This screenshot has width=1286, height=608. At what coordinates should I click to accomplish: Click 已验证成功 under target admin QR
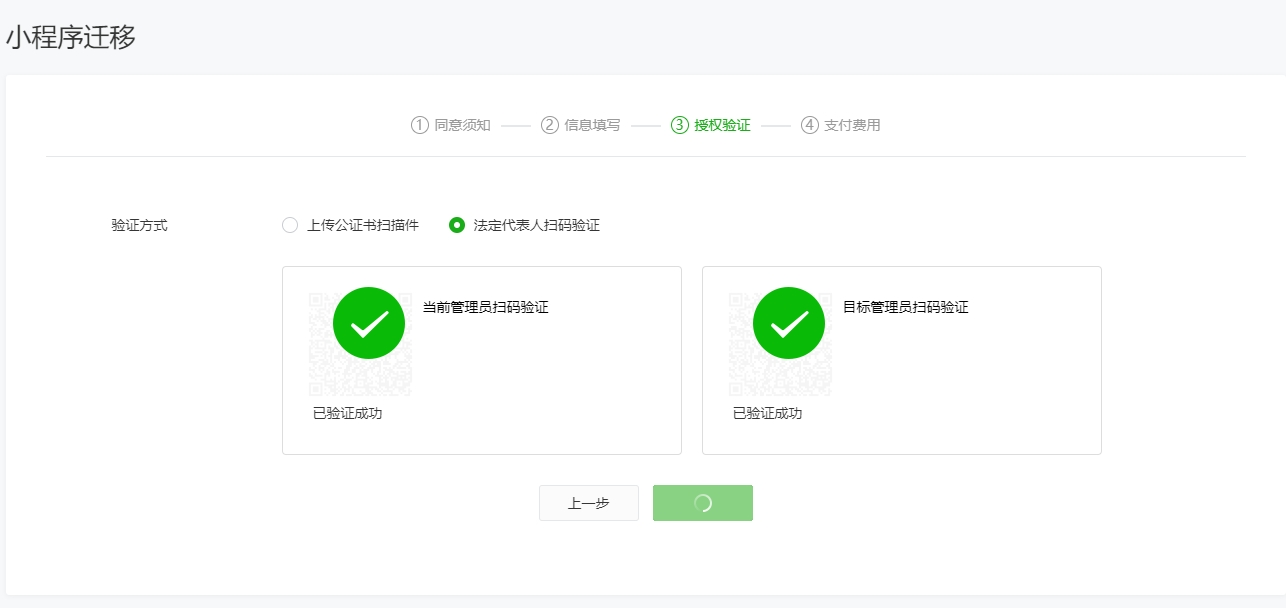tap(767, 413)
